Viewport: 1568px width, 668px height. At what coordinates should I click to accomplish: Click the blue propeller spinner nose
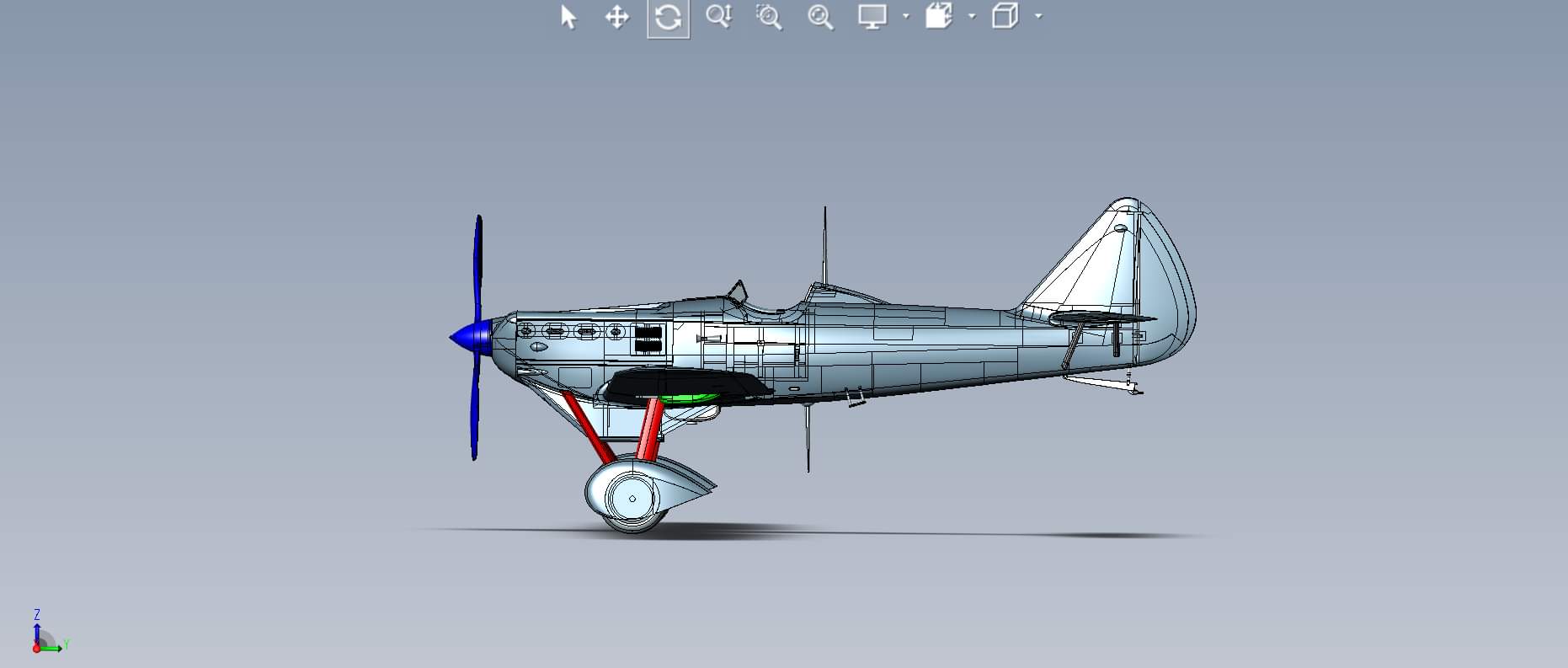tap(472, 336)
